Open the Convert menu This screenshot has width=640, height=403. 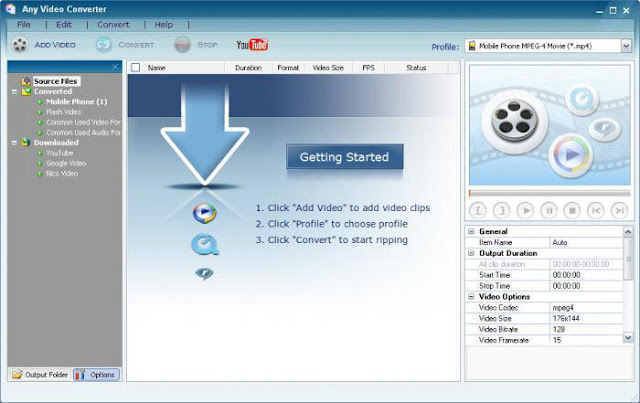[x=113, y=24]
